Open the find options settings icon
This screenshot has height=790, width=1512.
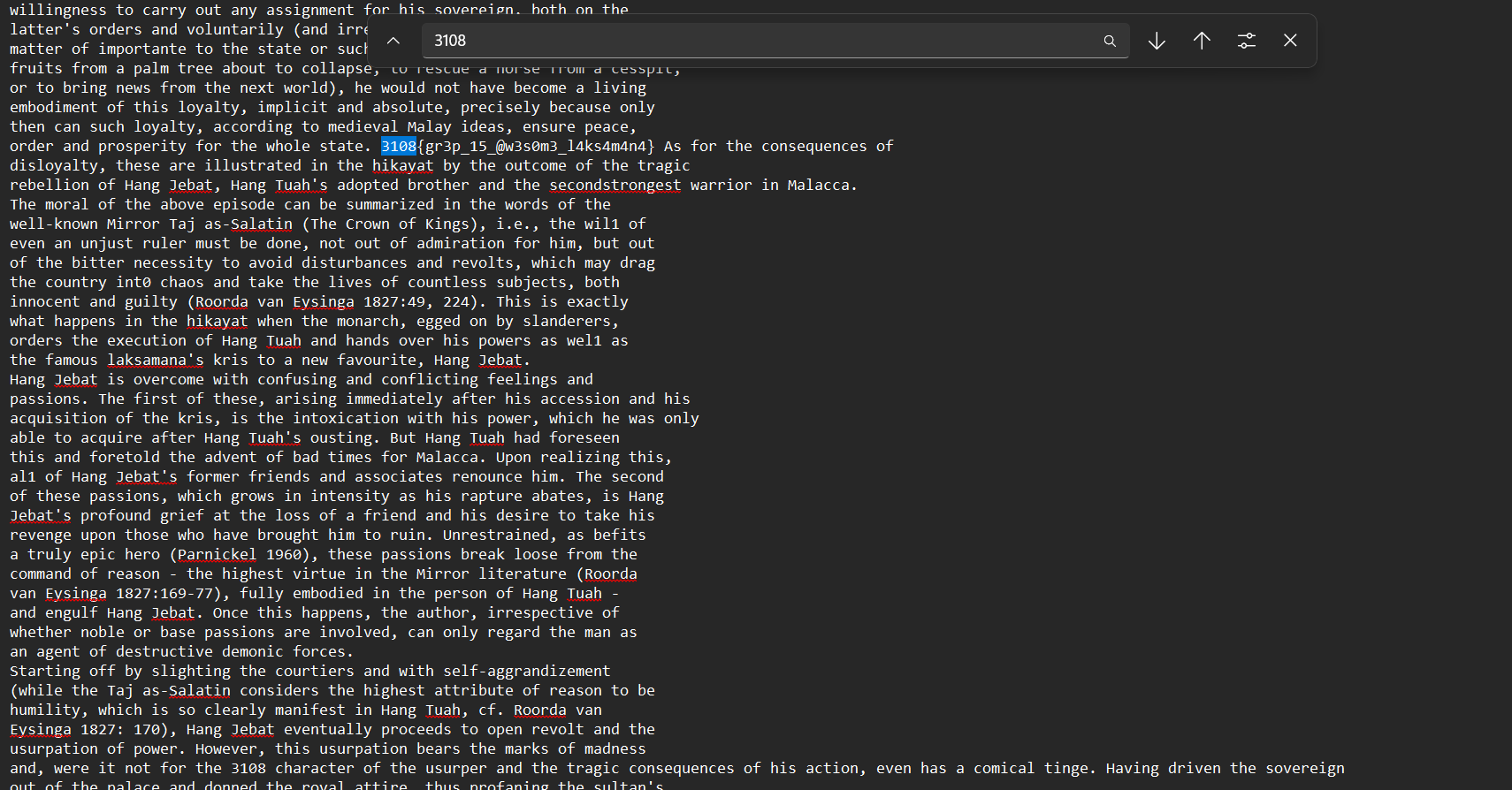click(x=1246, y=41)
